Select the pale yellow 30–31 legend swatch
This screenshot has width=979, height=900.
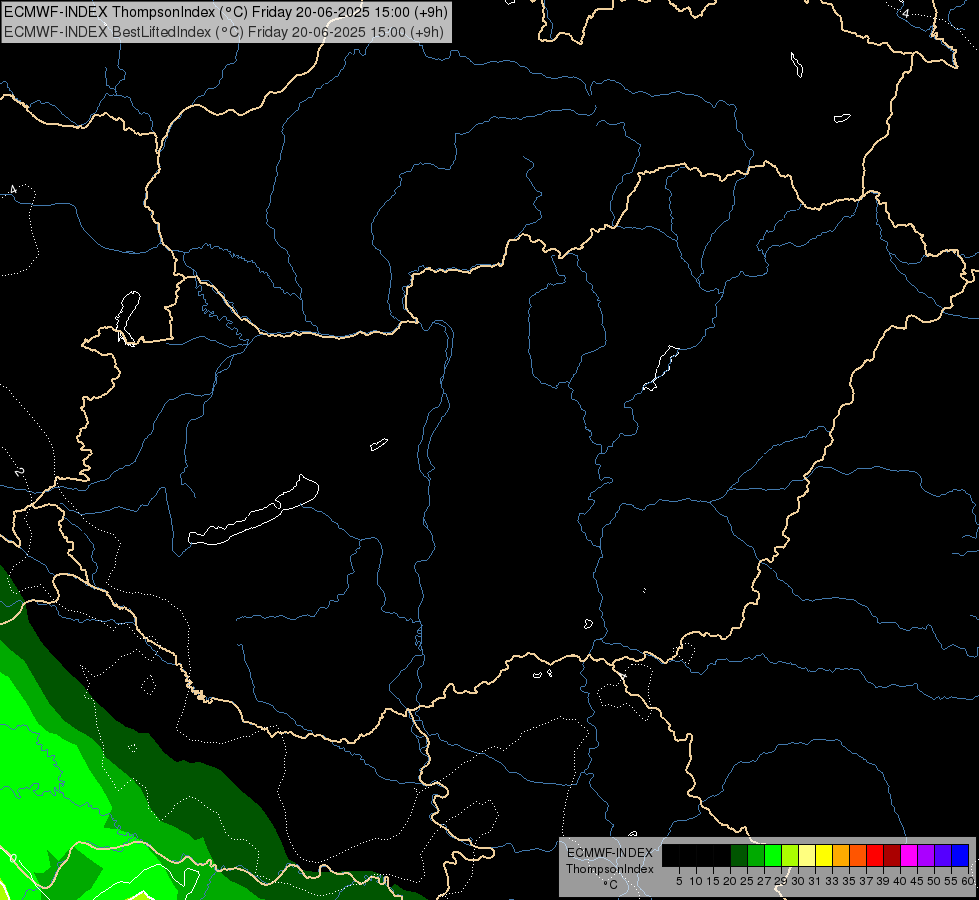pos(807,855)
